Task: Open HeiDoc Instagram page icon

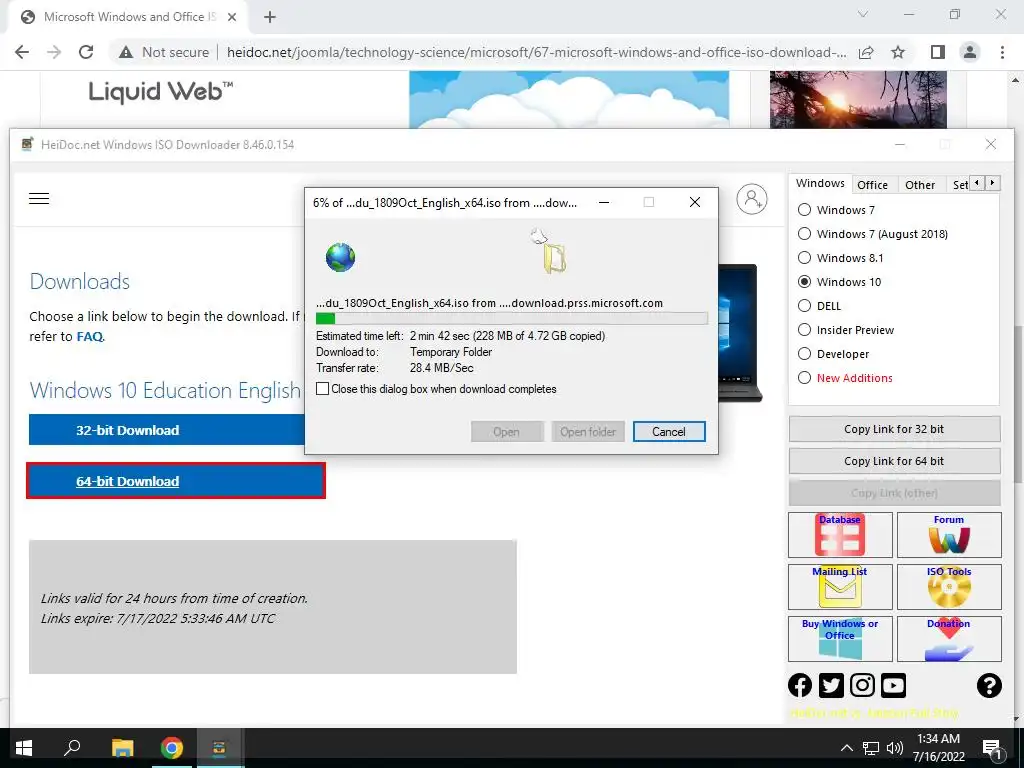Action: 862,685
